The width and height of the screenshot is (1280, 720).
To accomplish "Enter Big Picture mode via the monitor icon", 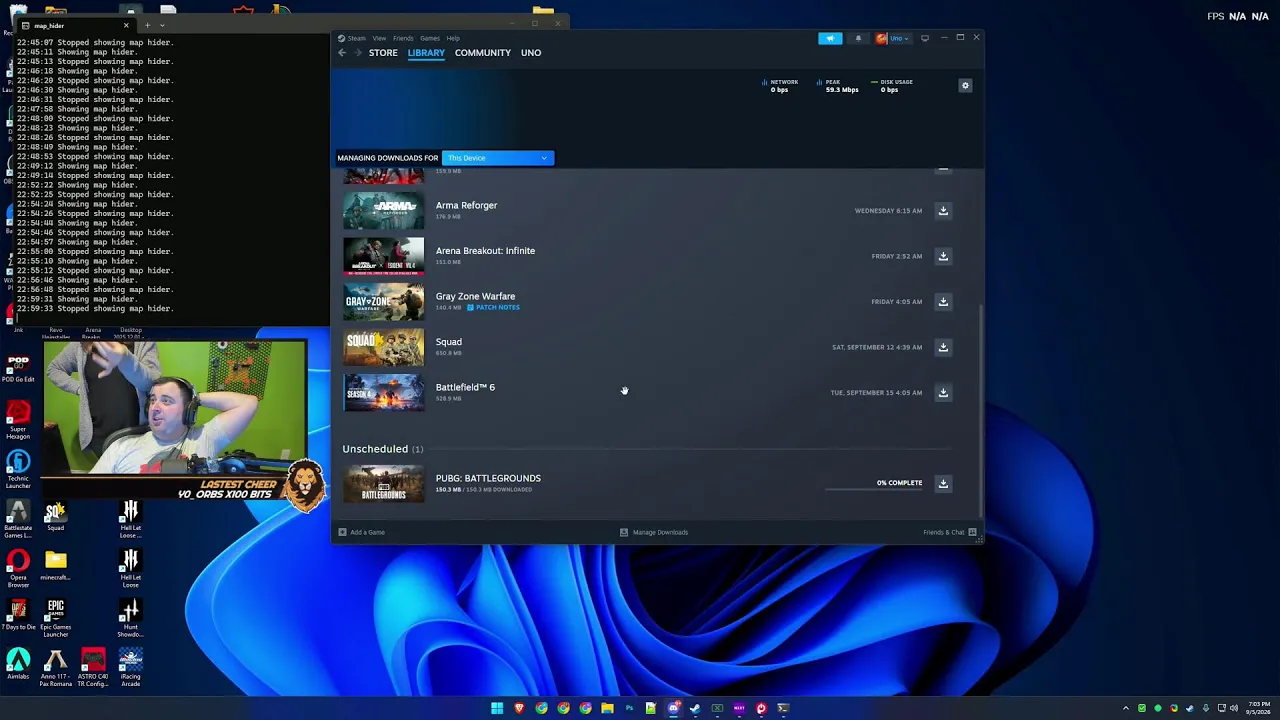I will tap(925, 38).
